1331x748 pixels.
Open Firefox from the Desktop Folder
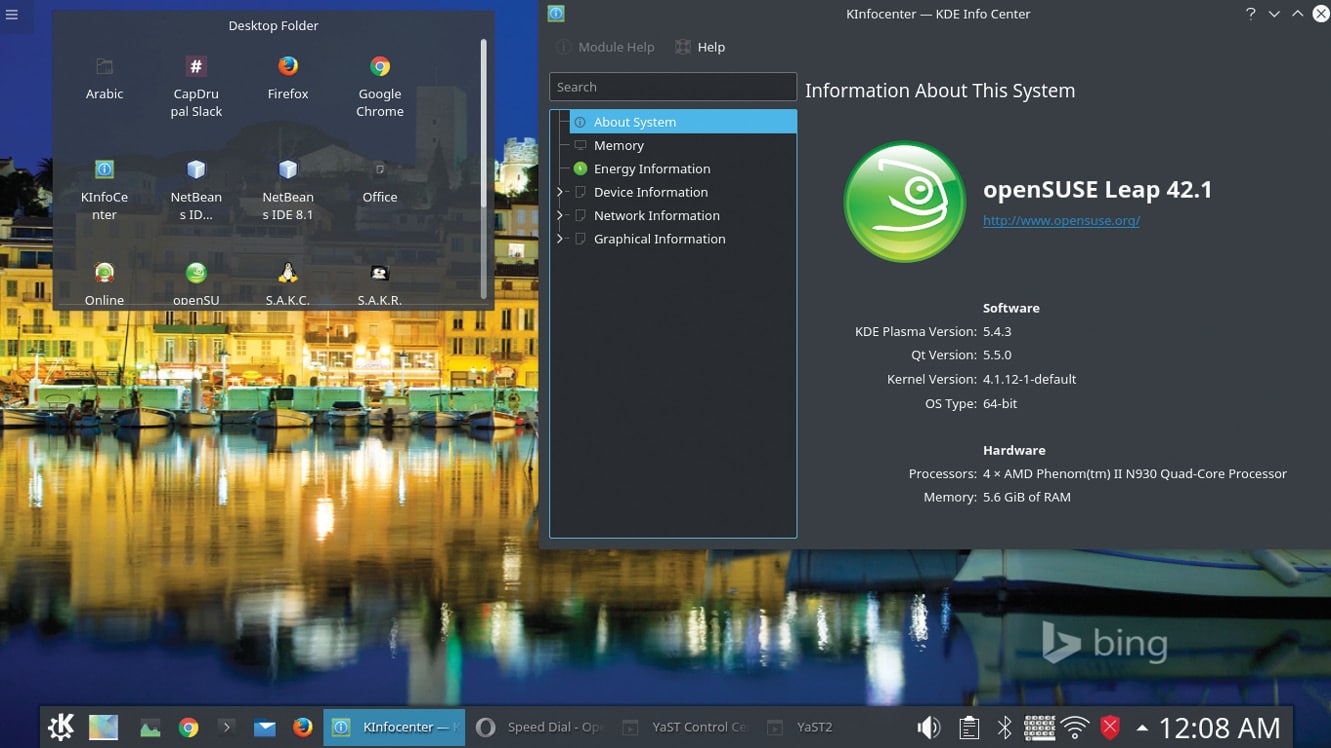[x=288, y=67]
